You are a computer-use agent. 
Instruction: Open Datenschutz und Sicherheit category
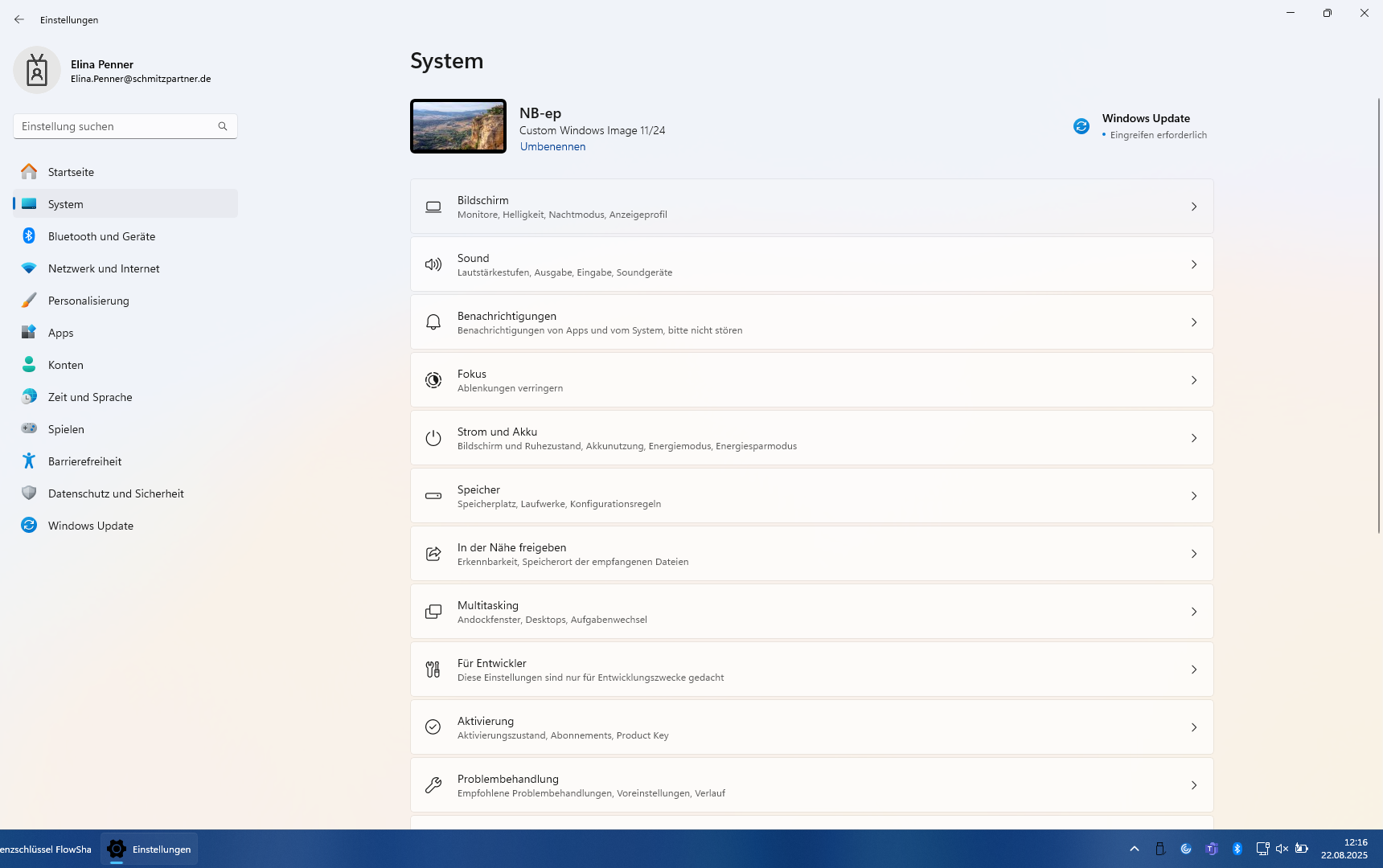click(116, 493)
